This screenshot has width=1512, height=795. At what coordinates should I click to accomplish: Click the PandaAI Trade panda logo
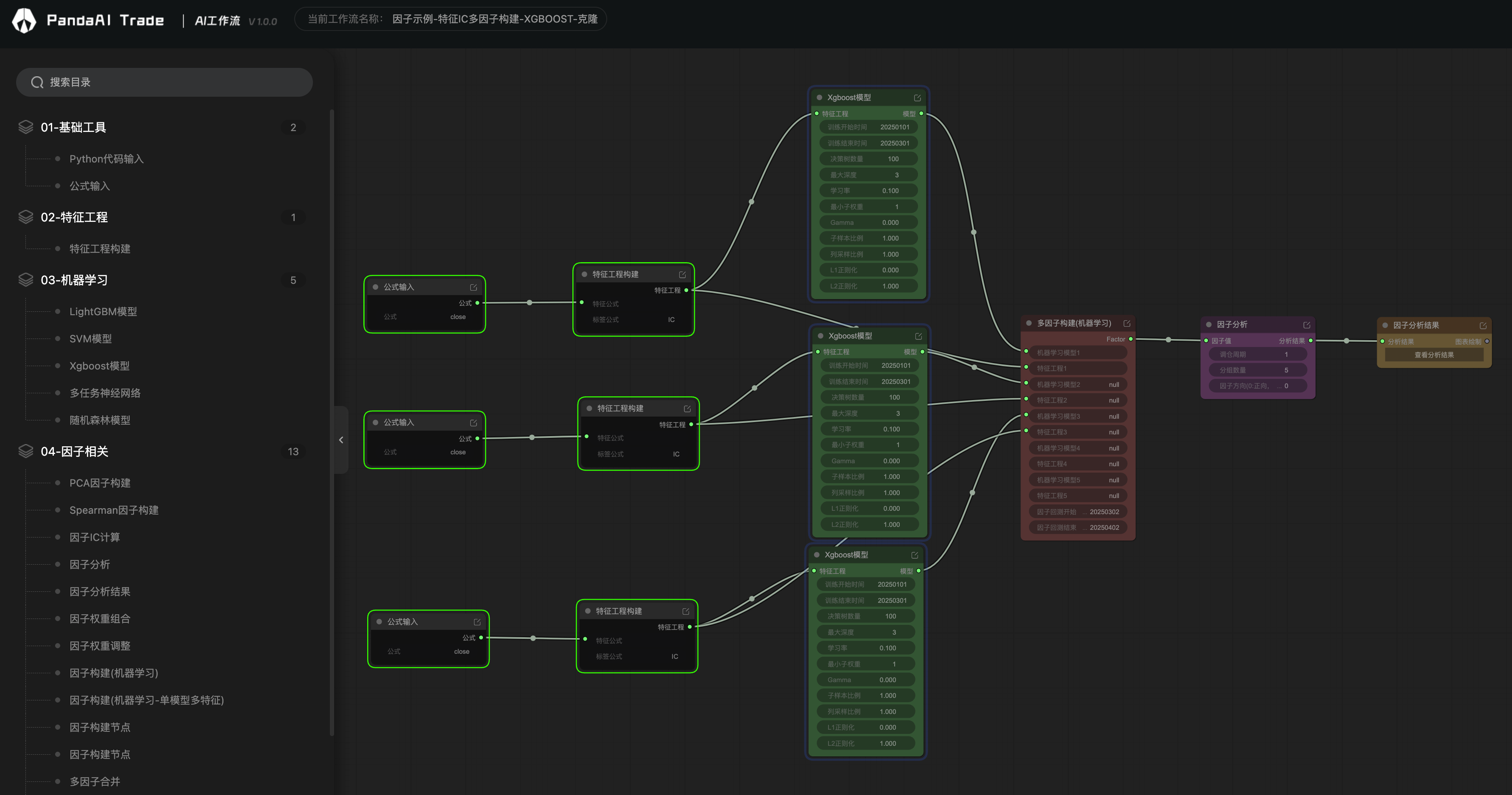coord(24,20)
